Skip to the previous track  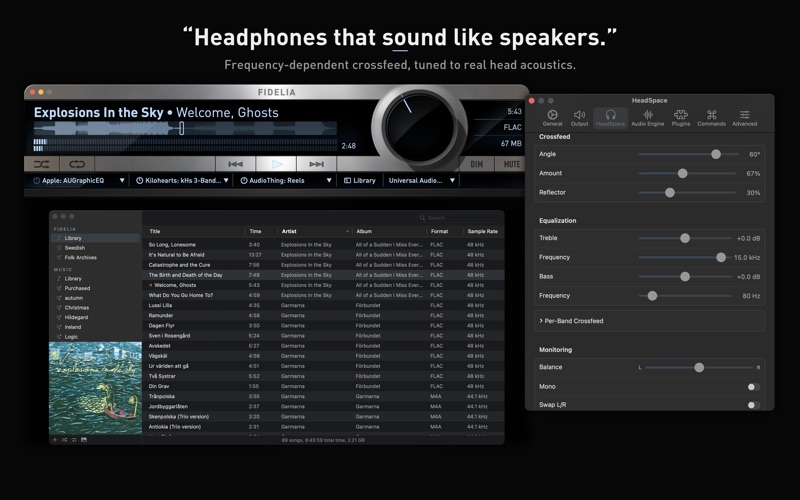[235, 164]
